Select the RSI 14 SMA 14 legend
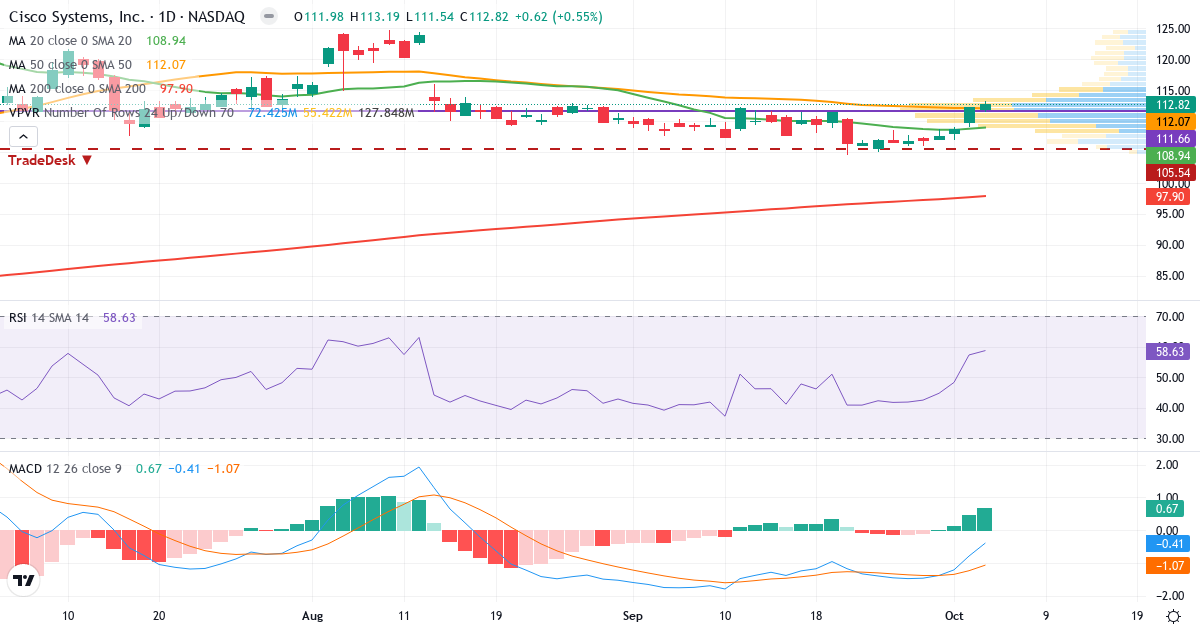The image size is (1200, 630). tap(50, 318)
